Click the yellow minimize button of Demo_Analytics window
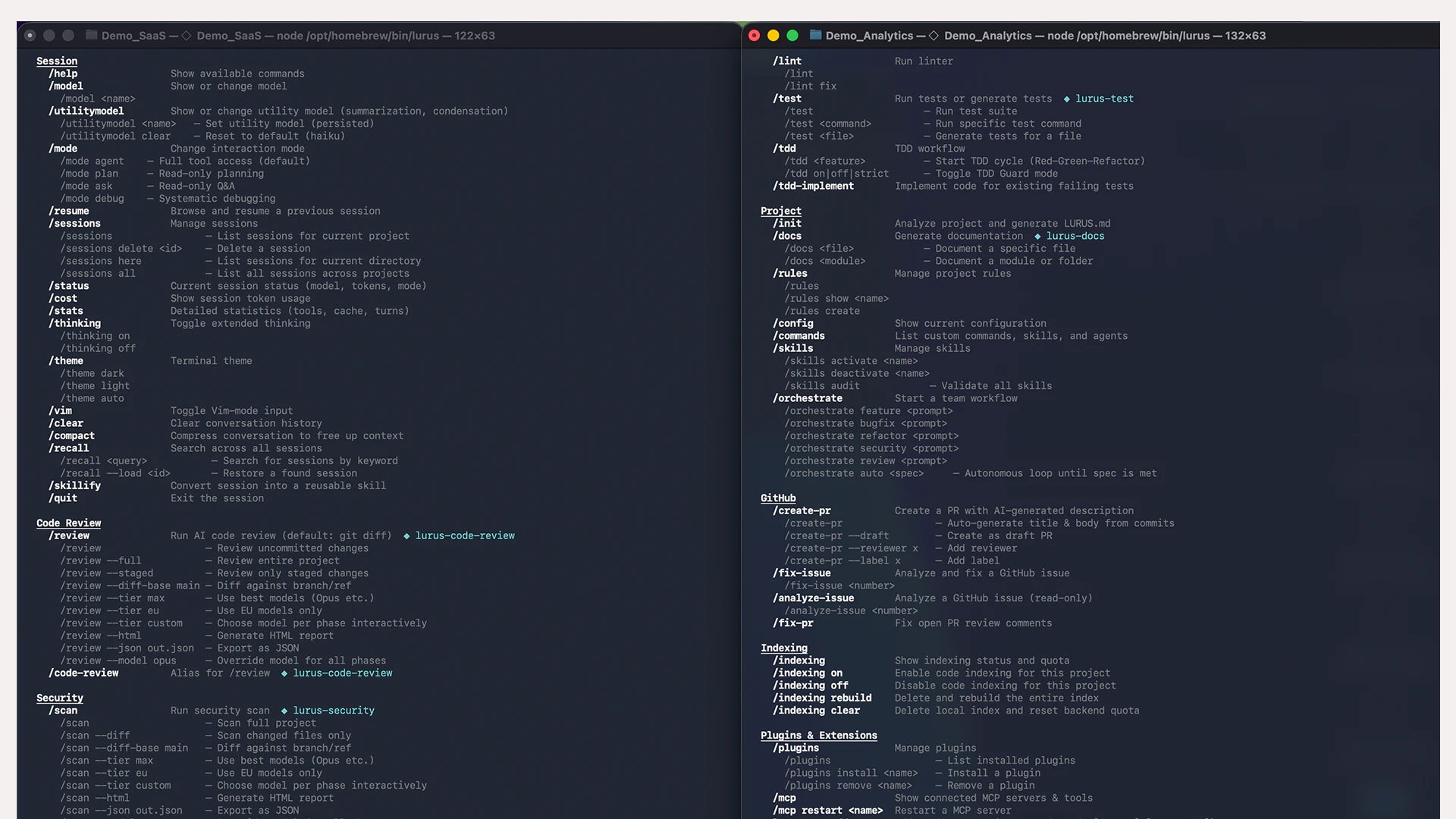 (773, 36)
